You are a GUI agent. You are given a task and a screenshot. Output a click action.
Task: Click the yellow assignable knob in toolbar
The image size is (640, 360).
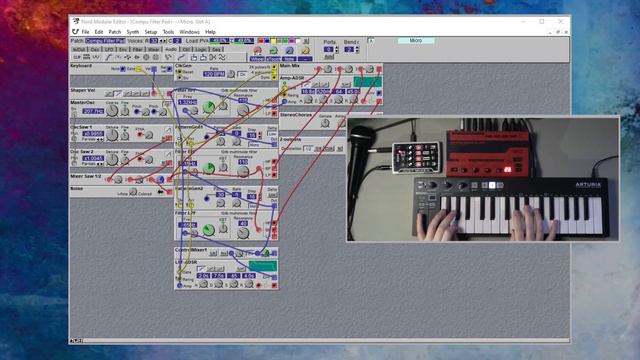point(305,50)
